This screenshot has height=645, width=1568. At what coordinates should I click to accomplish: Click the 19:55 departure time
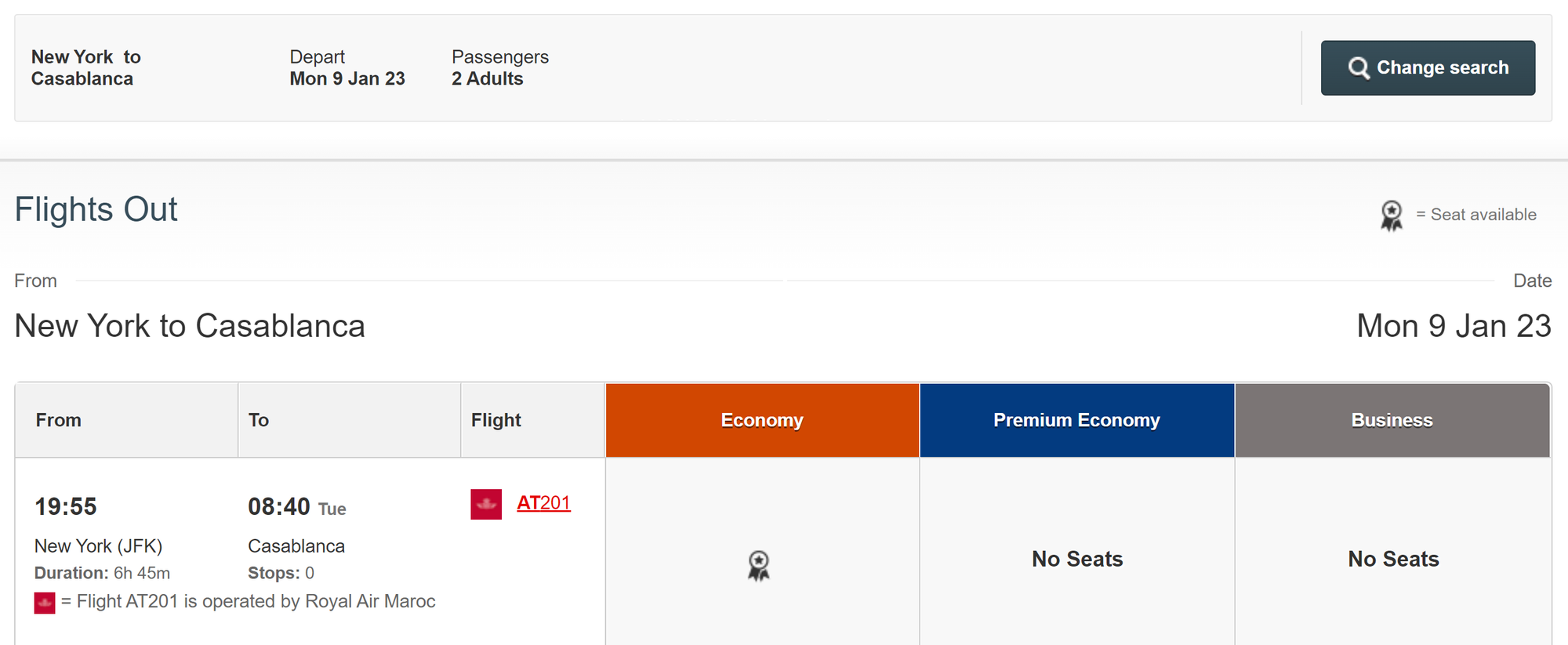coord(66,507)
